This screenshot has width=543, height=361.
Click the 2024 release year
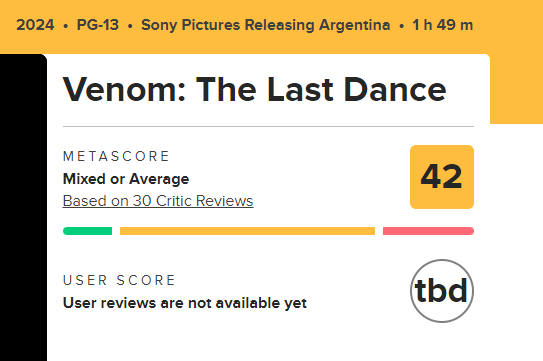pos(35,25)
